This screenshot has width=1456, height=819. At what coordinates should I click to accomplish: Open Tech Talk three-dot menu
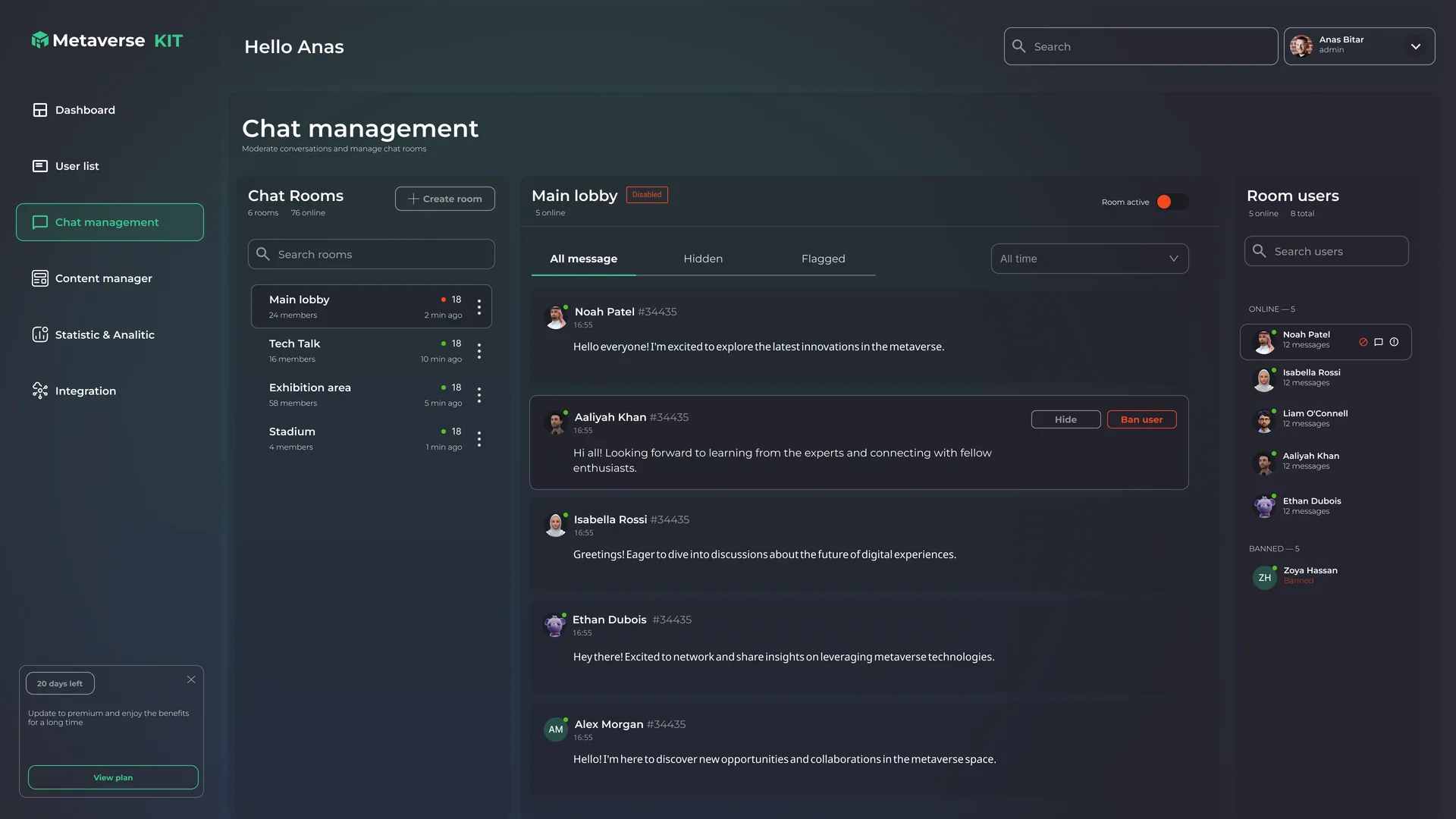tap(479, 351)
